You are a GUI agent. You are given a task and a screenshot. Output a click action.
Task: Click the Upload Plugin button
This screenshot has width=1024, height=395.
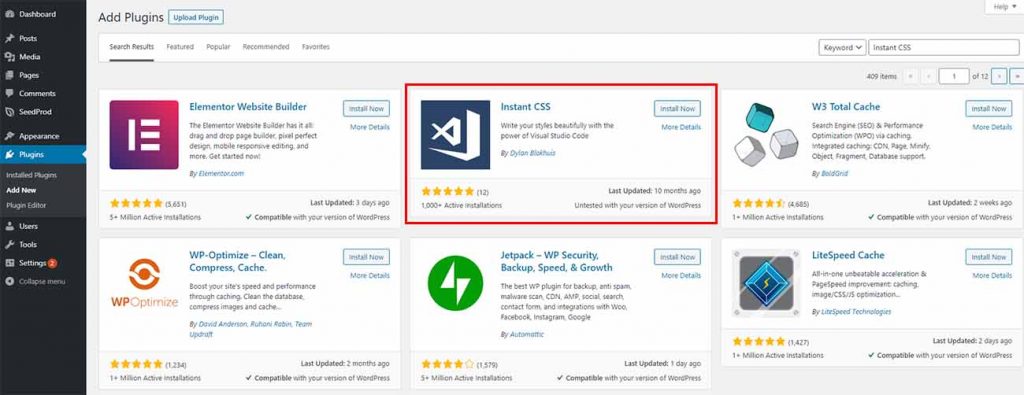[x=196, y=18]
